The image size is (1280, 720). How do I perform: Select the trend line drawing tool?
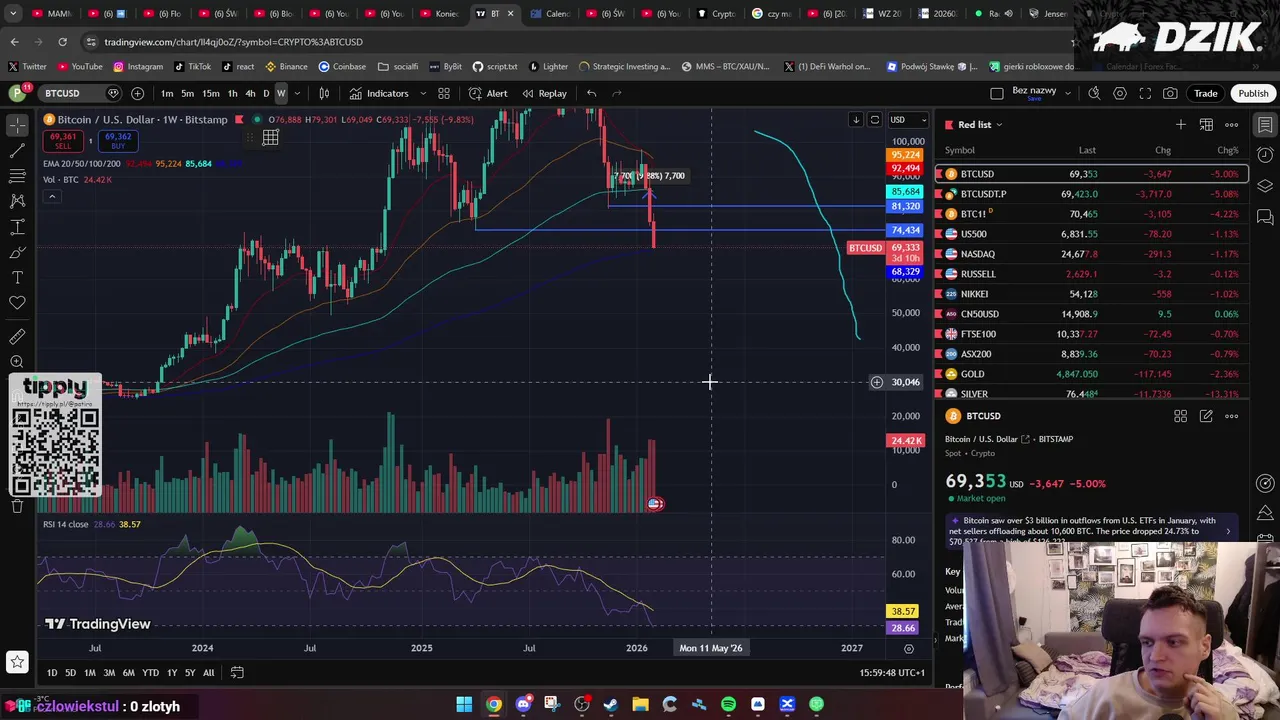(x=17, y=151)
